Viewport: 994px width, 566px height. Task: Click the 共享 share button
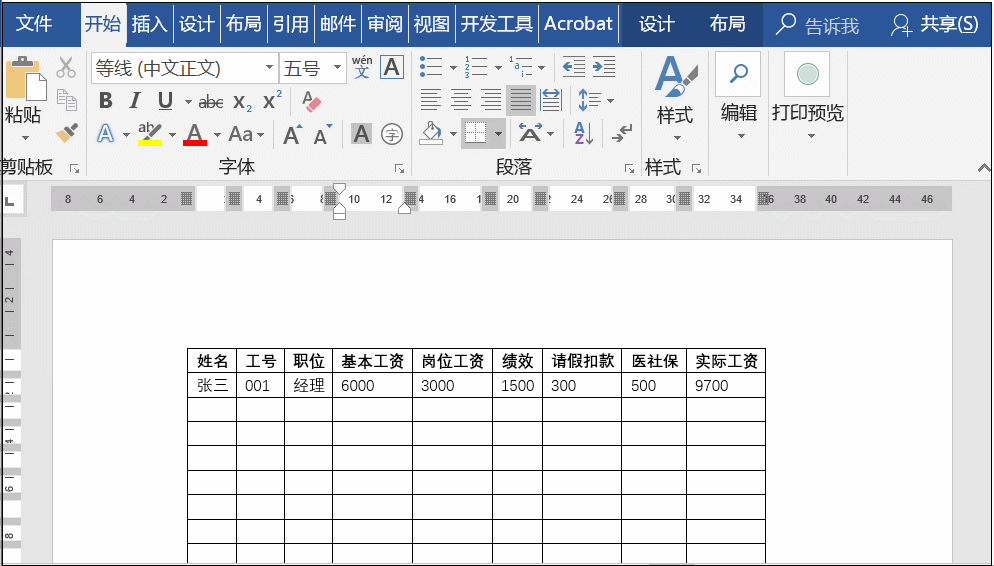coord(934,24)
